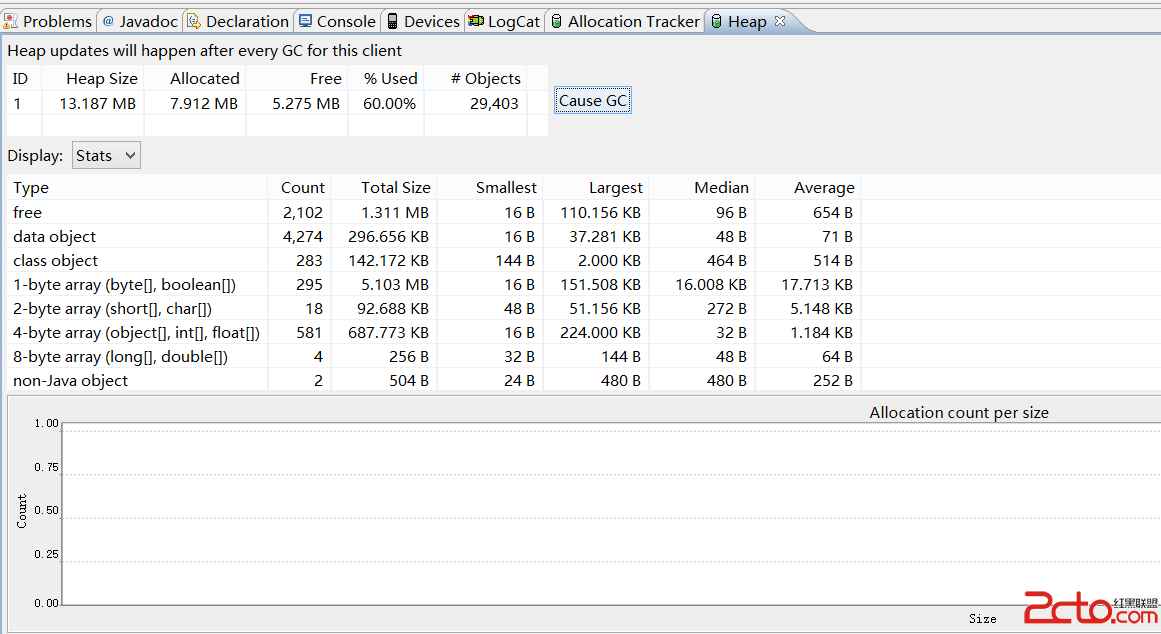Click the Problems tab icon
This screenshot has width=1161, height=634.
(x=10, y=21)
